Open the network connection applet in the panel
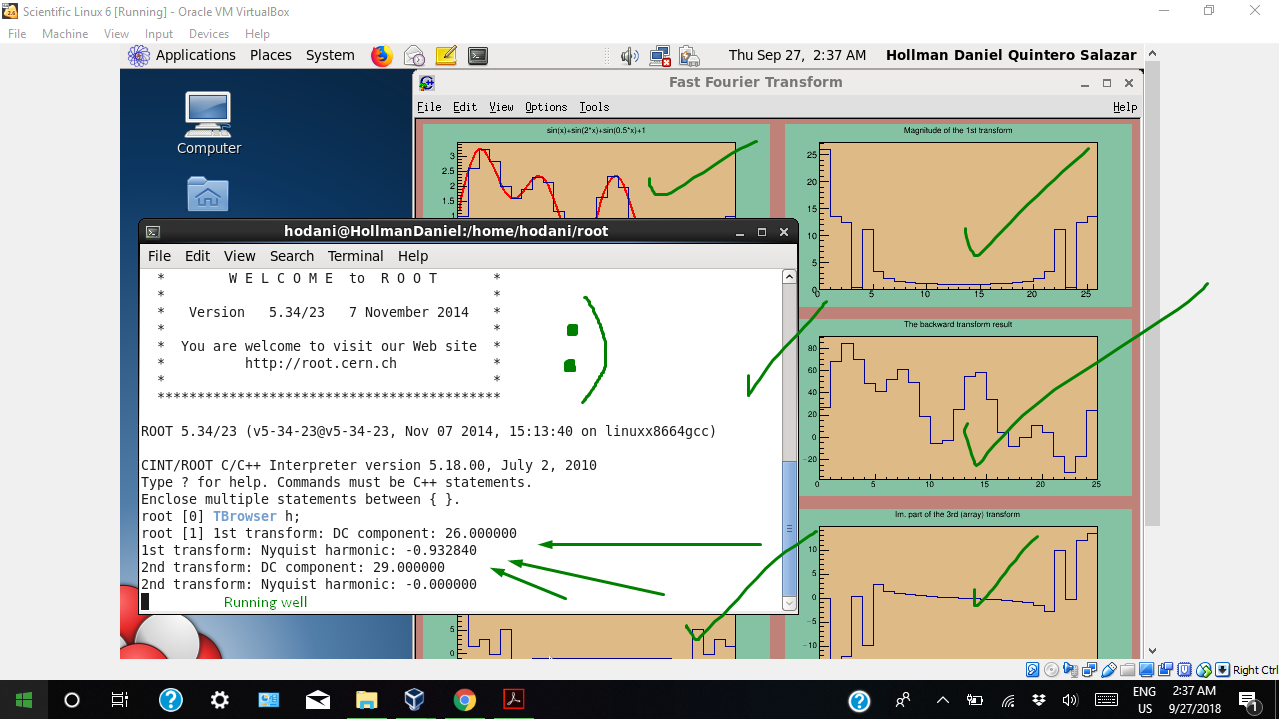Screen dimensions: 1279x719 click(x=659, y=56)
